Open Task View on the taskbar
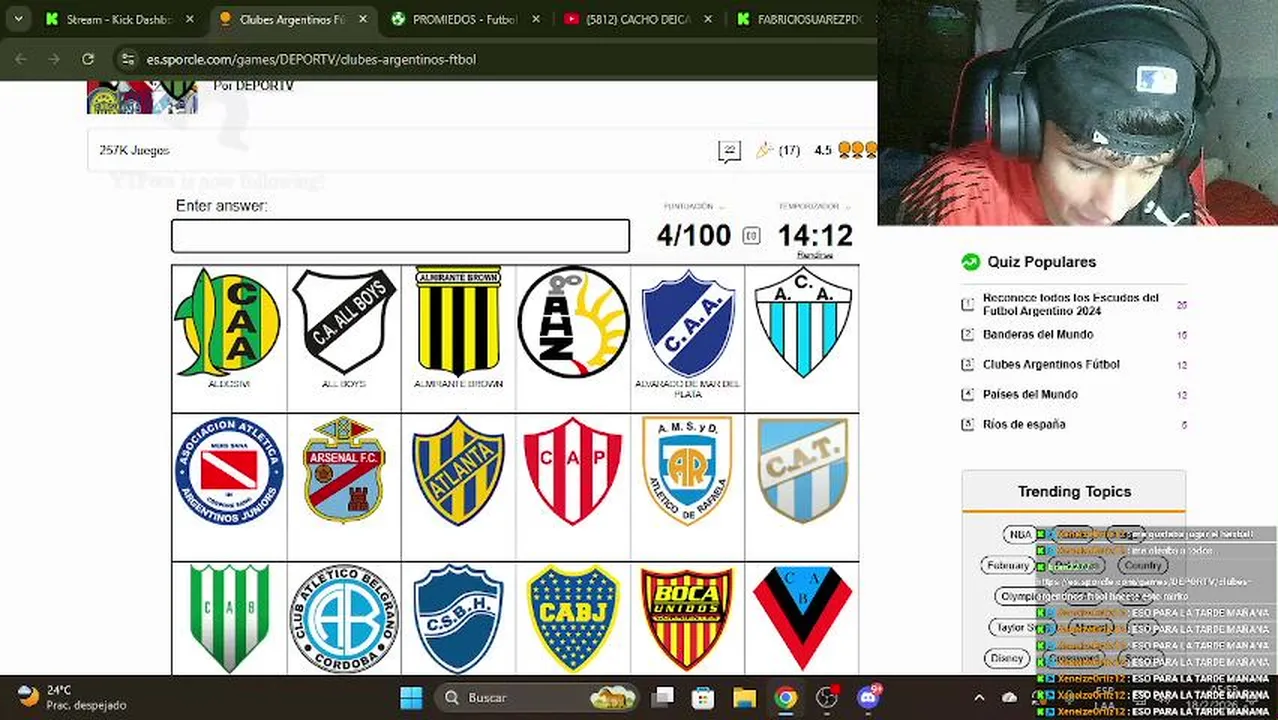This screenshot has width=1278, height=720. pos(662,697)
